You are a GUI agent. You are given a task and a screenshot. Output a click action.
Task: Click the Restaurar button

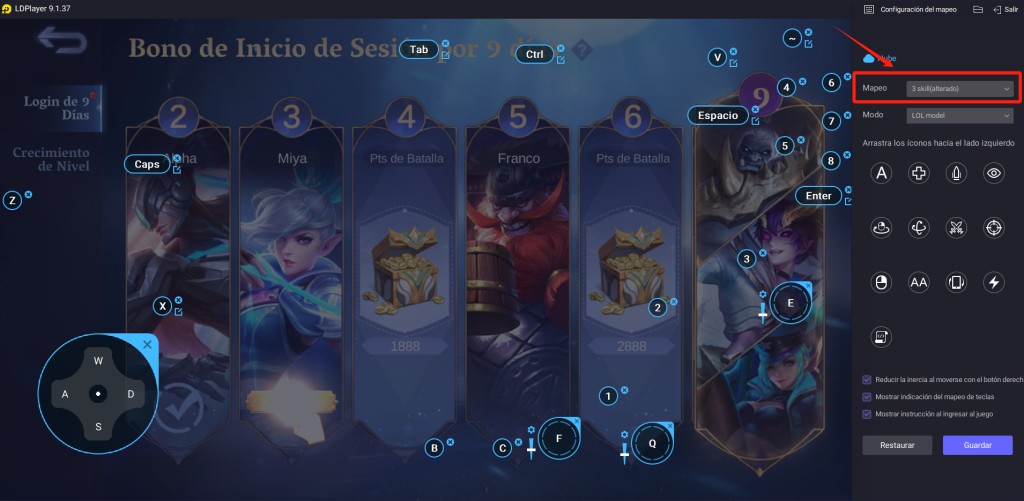897,445
